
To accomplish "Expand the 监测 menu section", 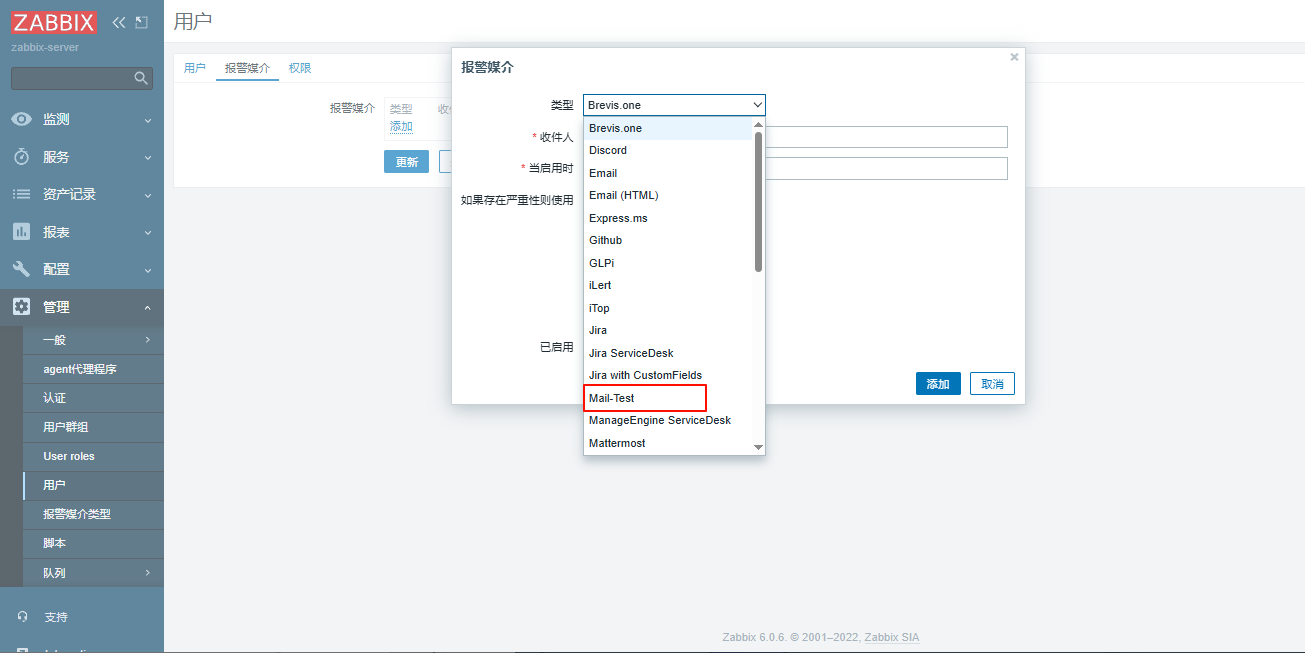I will [x=82, y=119].
